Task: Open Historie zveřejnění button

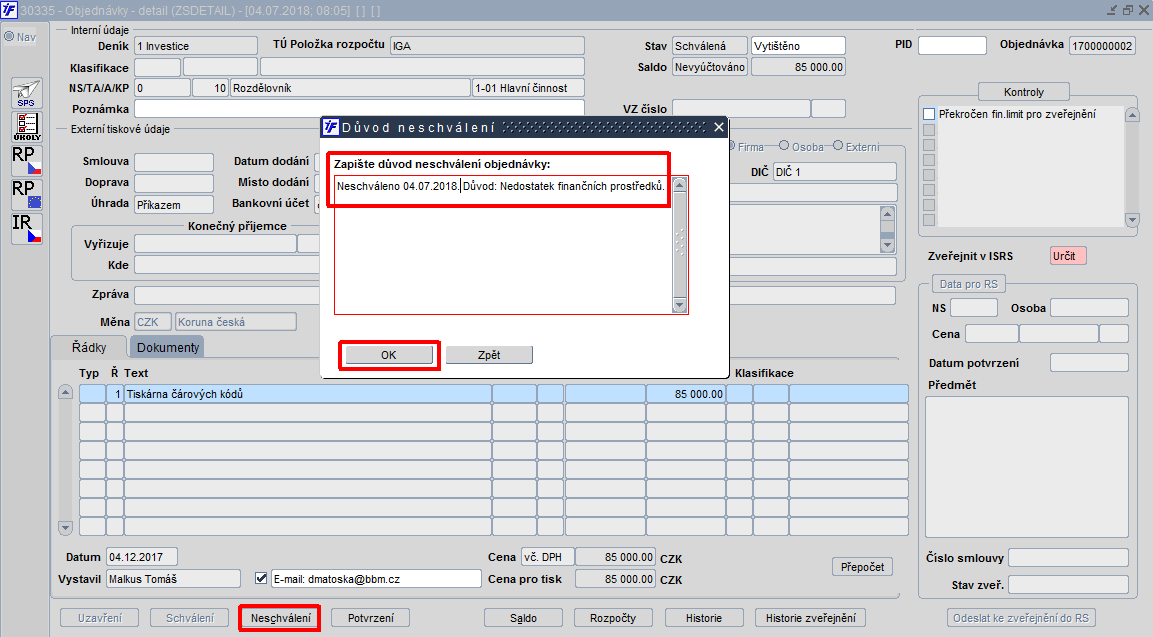Action: click(810, 618)
